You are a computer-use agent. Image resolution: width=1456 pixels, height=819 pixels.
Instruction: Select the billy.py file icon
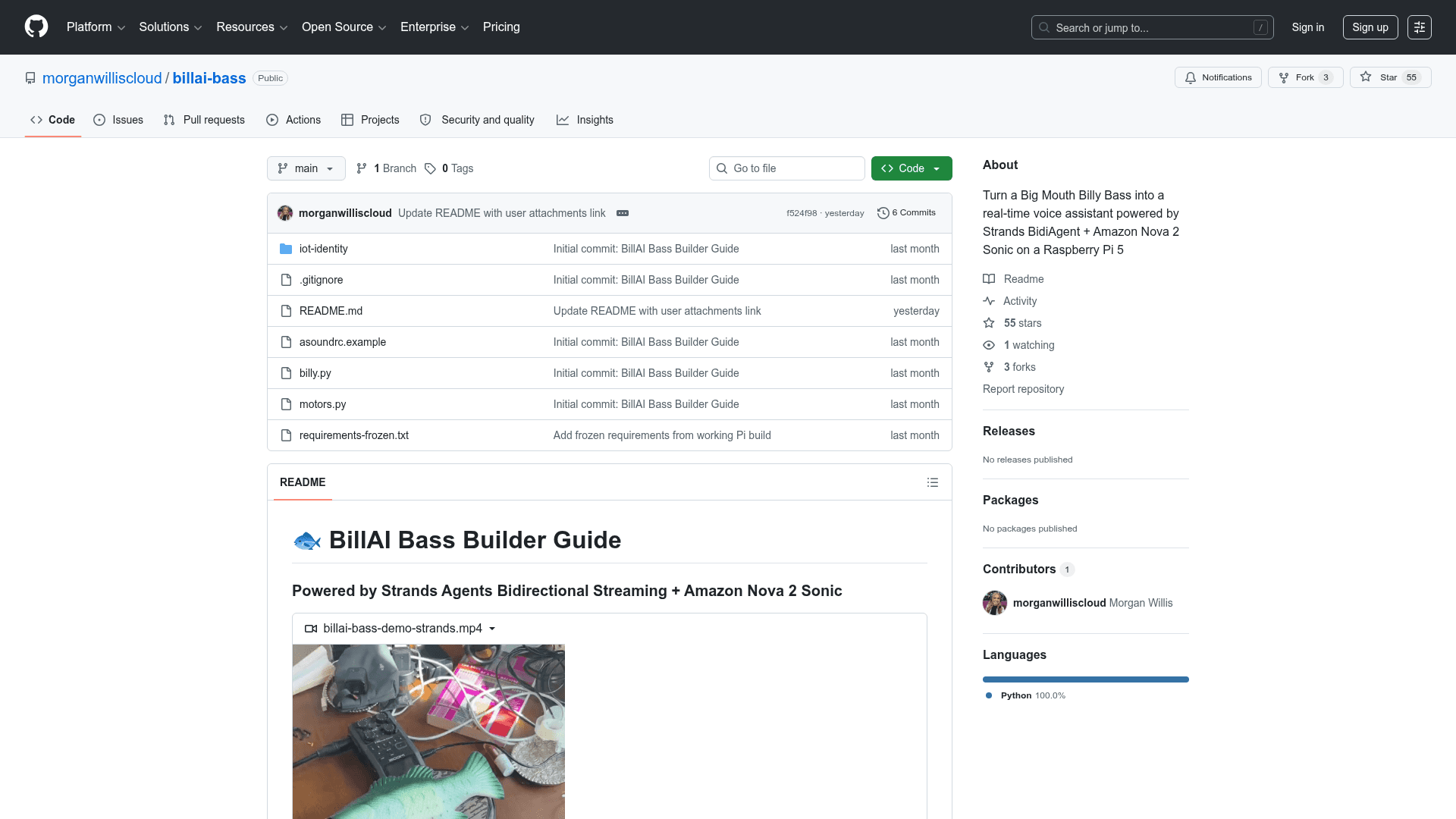[286, 373]
